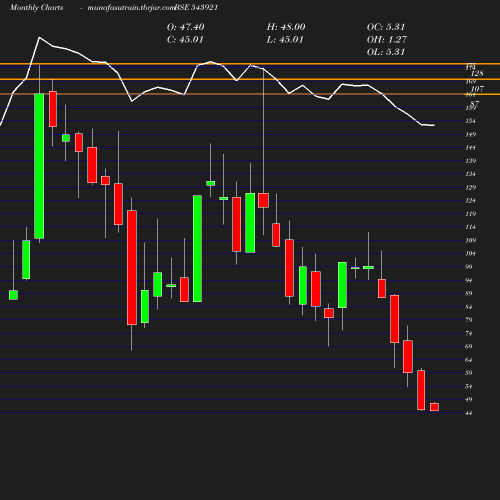Click the 104 price axis label

[470, 254]
